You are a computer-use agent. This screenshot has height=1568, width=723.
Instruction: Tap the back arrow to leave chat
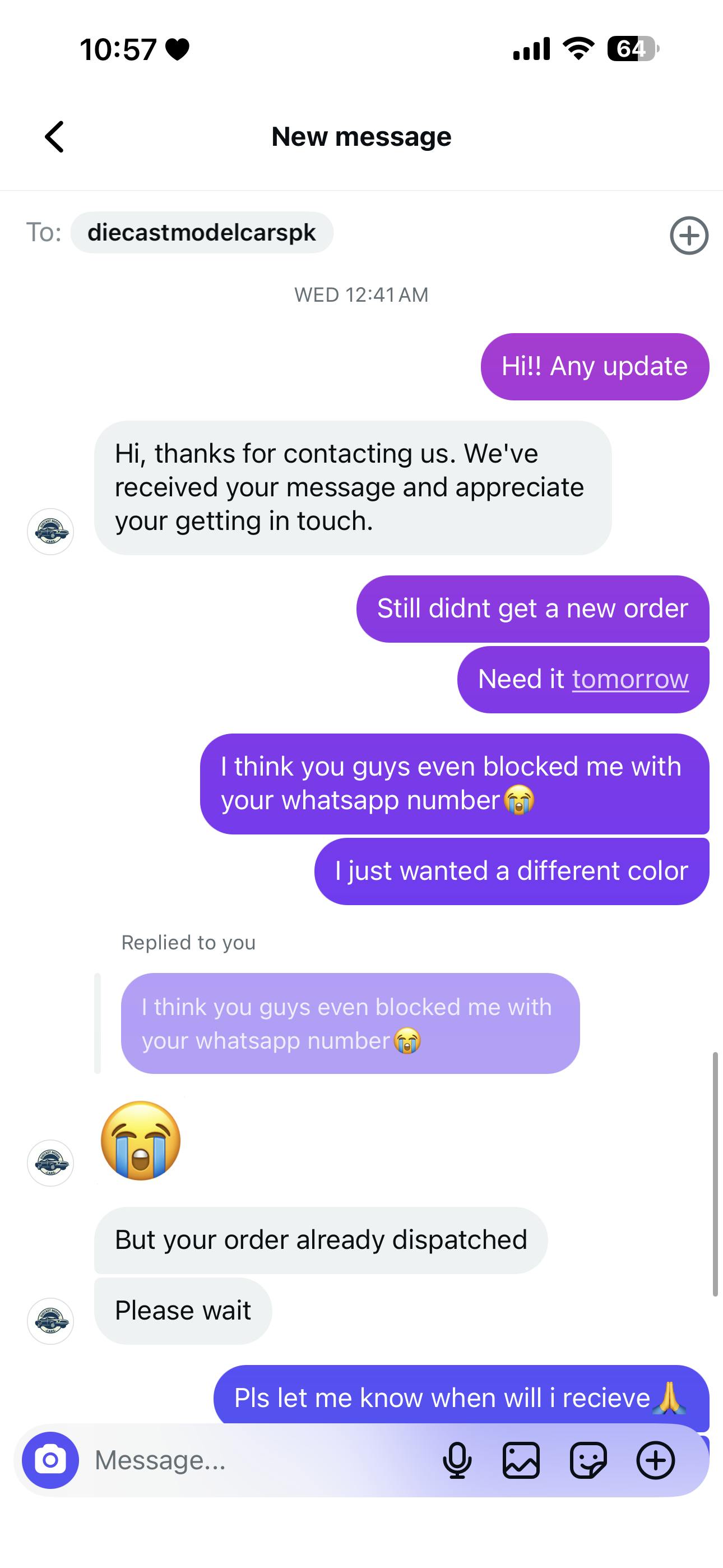[x=54, y=136]
